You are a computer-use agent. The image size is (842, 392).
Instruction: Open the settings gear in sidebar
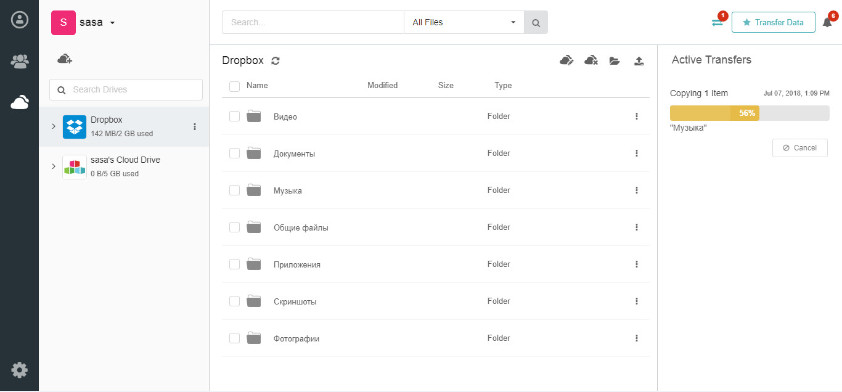click(19, 370)
